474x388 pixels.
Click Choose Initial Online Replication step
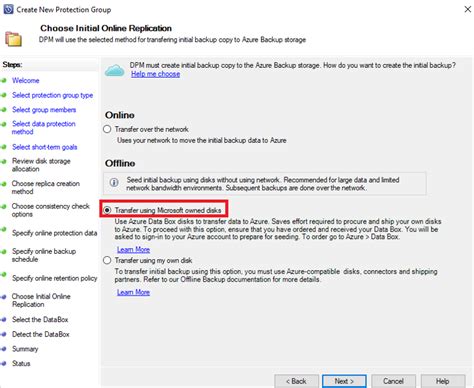(x=41, y=300)
